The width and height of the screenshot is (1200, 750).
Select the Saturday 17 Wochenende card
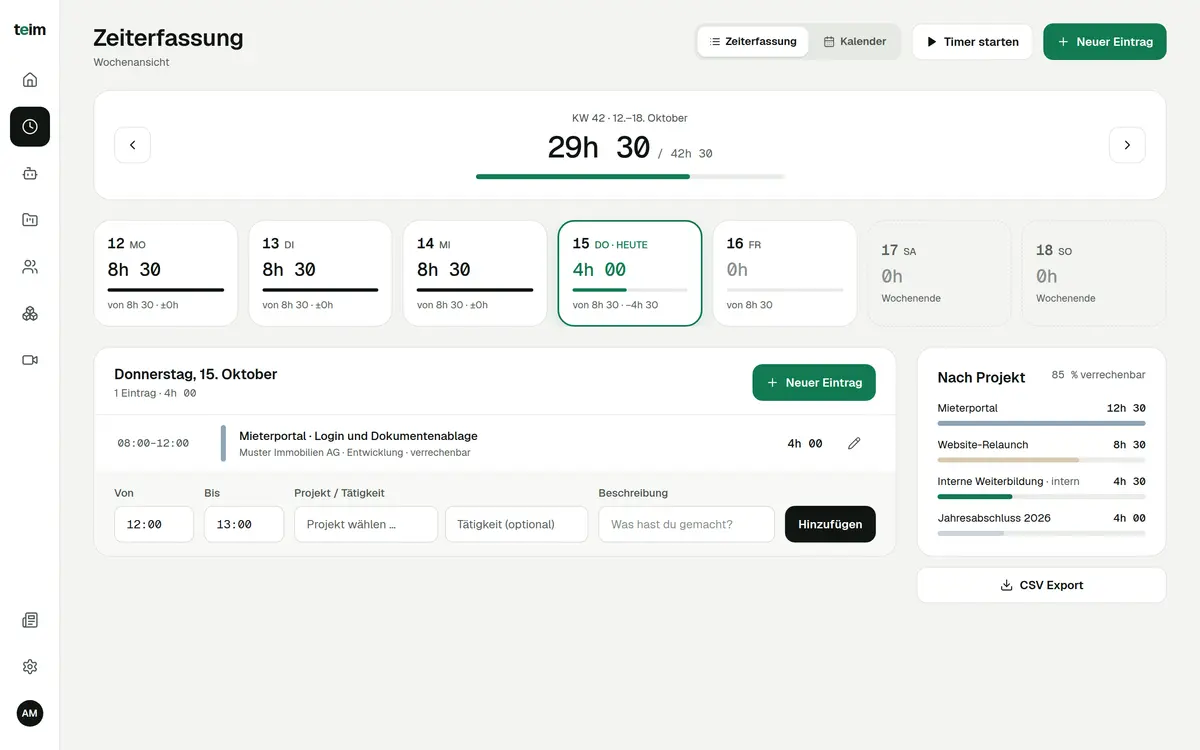(x=939, y=273)
